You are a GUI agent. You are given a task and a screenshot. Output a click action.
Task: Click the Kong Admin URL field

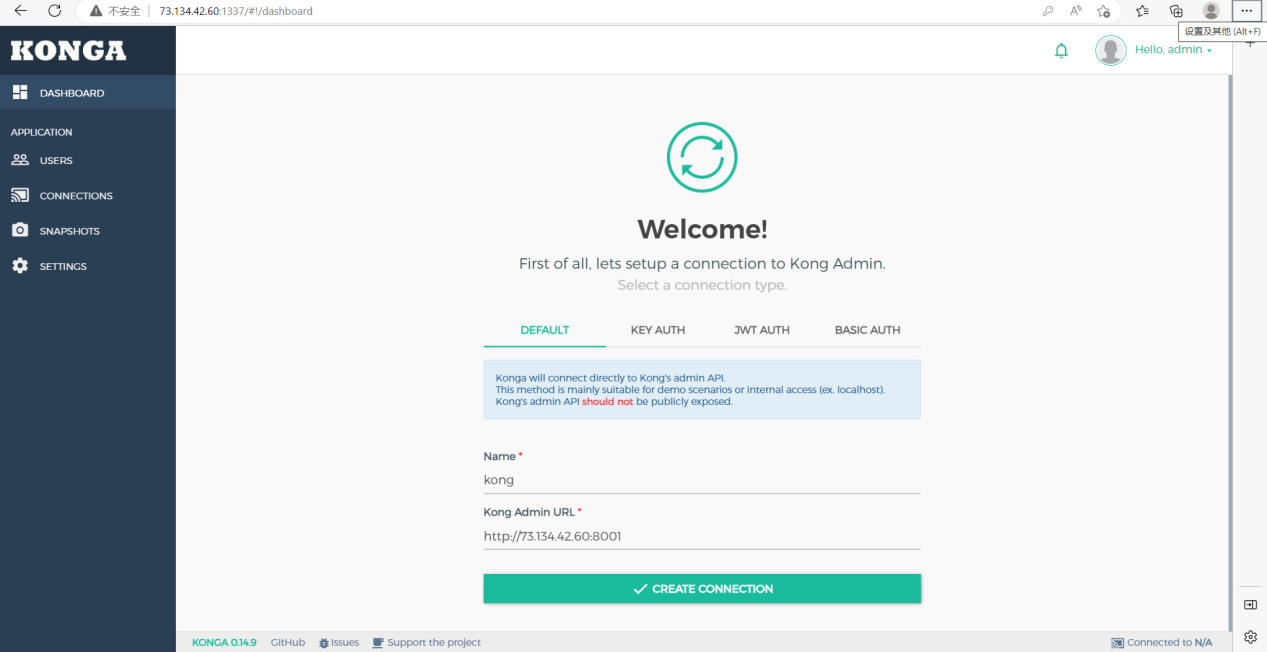(702, 536)
